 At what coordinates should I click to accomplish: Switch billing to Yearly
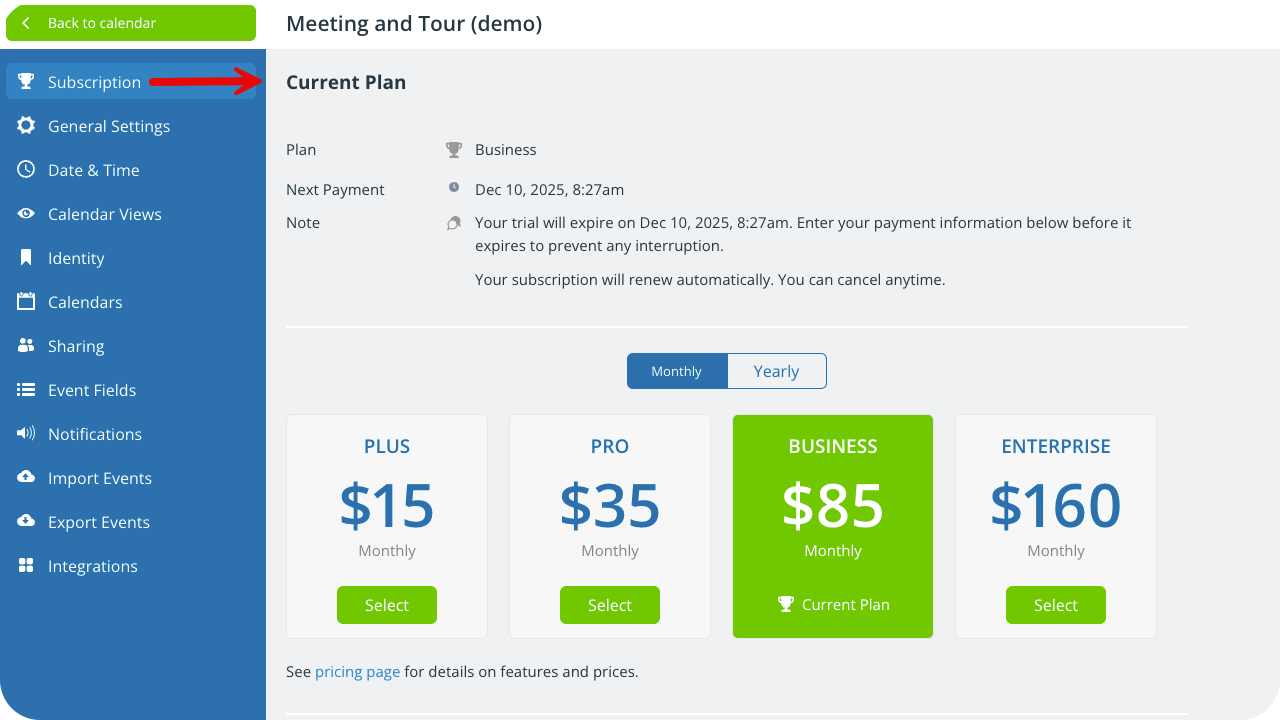[x=776, y=371]
